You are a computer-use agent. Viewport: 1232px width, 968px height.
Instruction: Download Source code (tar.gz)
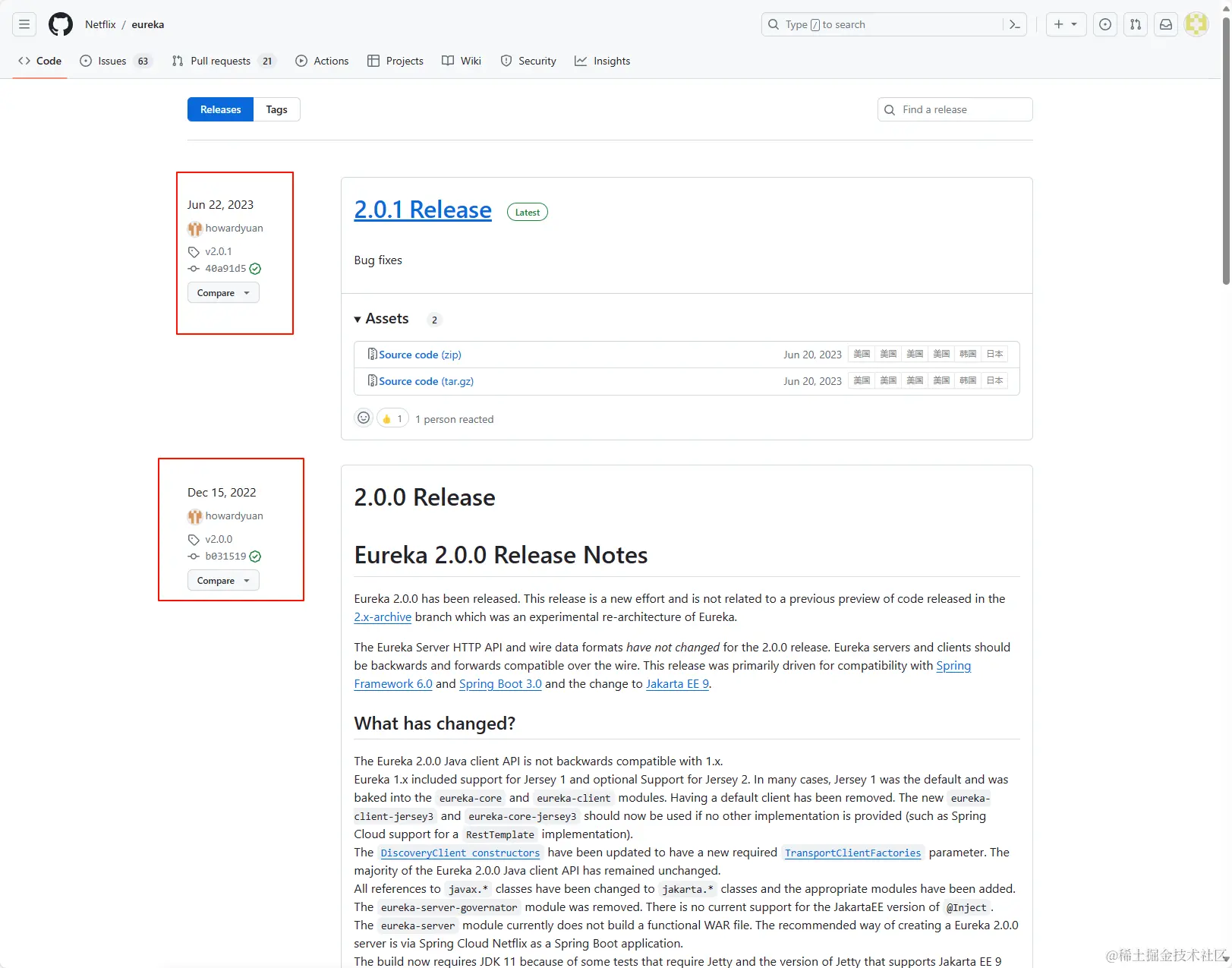coord(426,381)
